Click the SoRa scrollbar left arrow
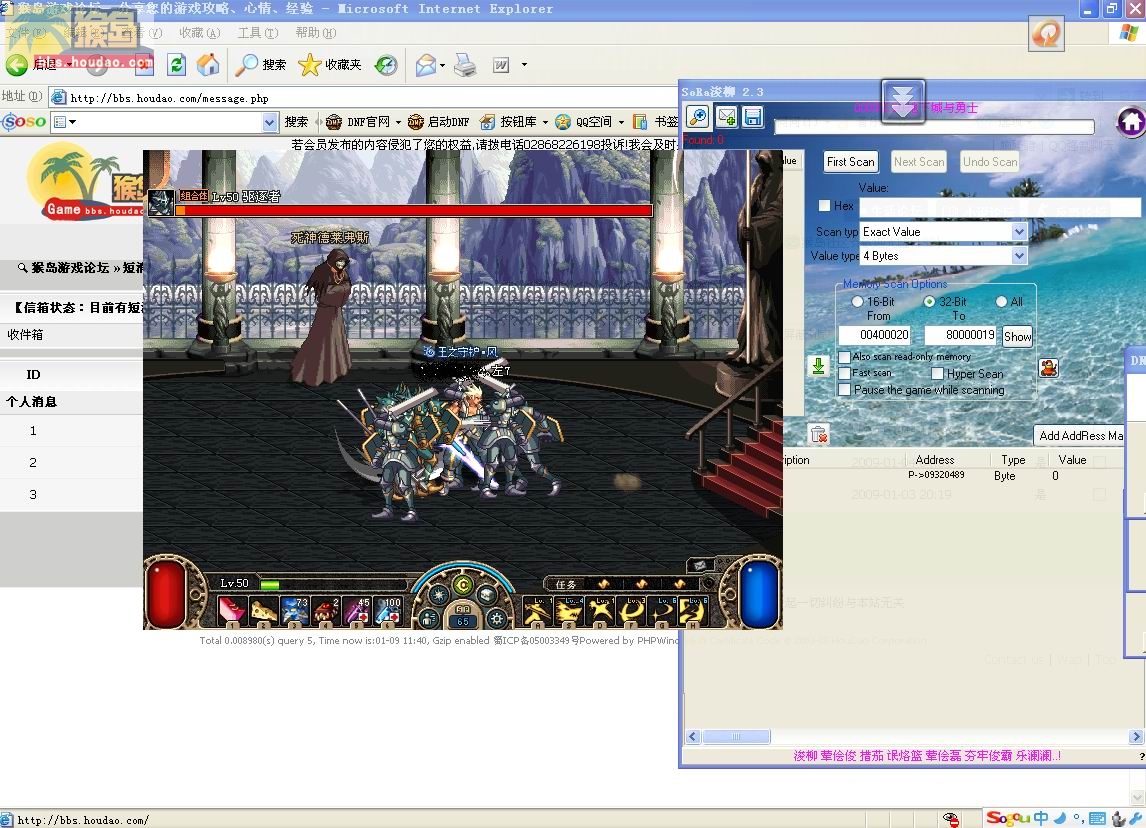 pyautogui.click(x=694, y=736)
